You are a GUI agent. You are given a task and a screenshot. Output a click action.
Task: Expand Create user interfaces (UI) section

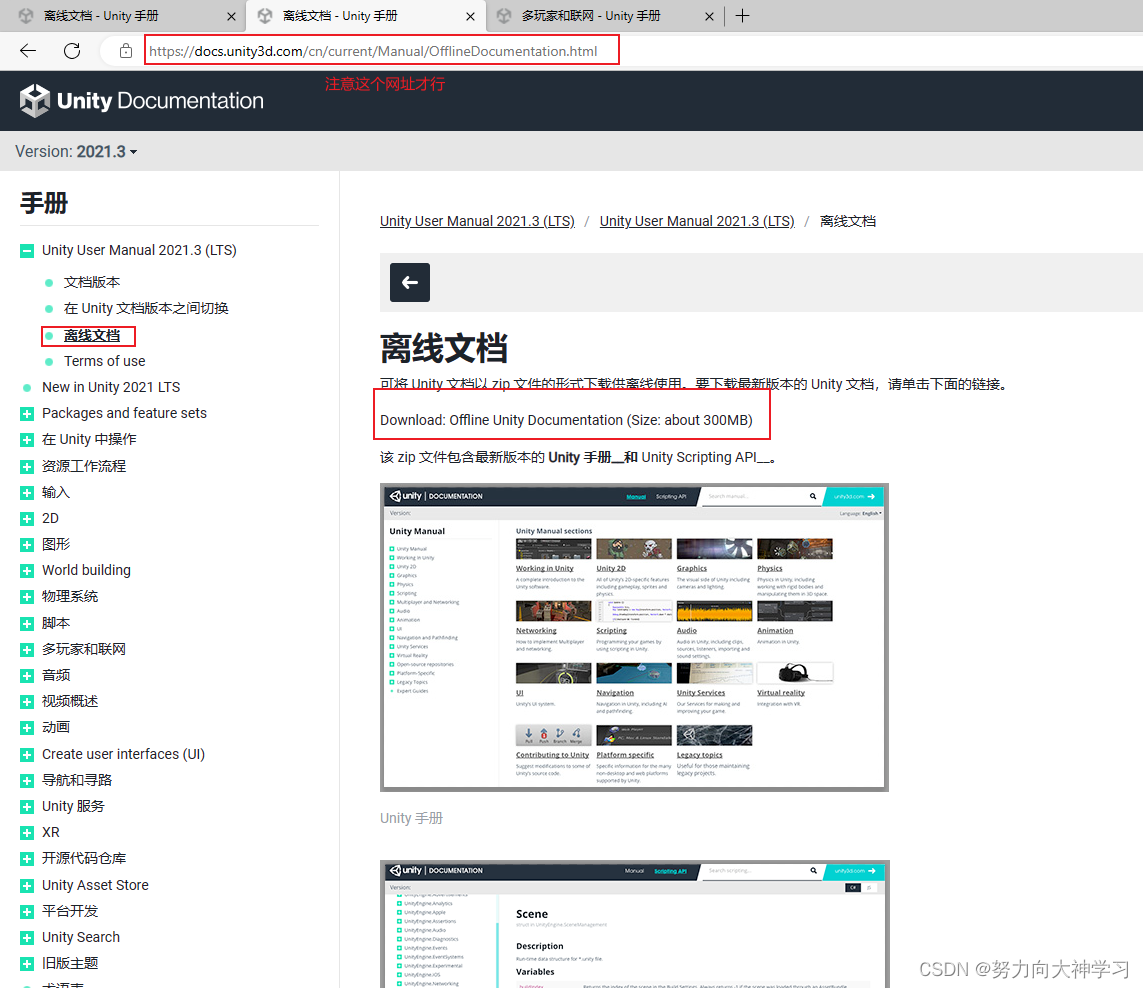click(27, 755)
